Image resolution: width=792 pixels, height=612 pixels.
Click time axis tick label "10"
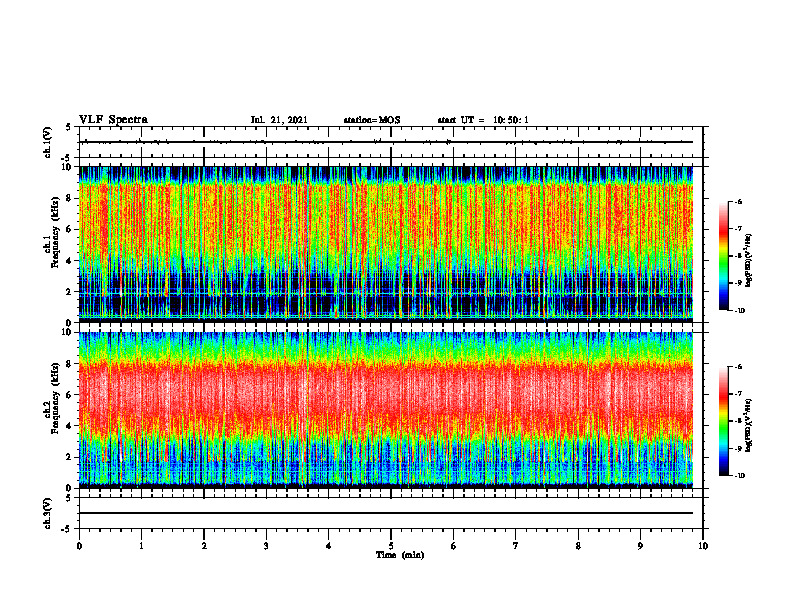click(x=703, y=546)
